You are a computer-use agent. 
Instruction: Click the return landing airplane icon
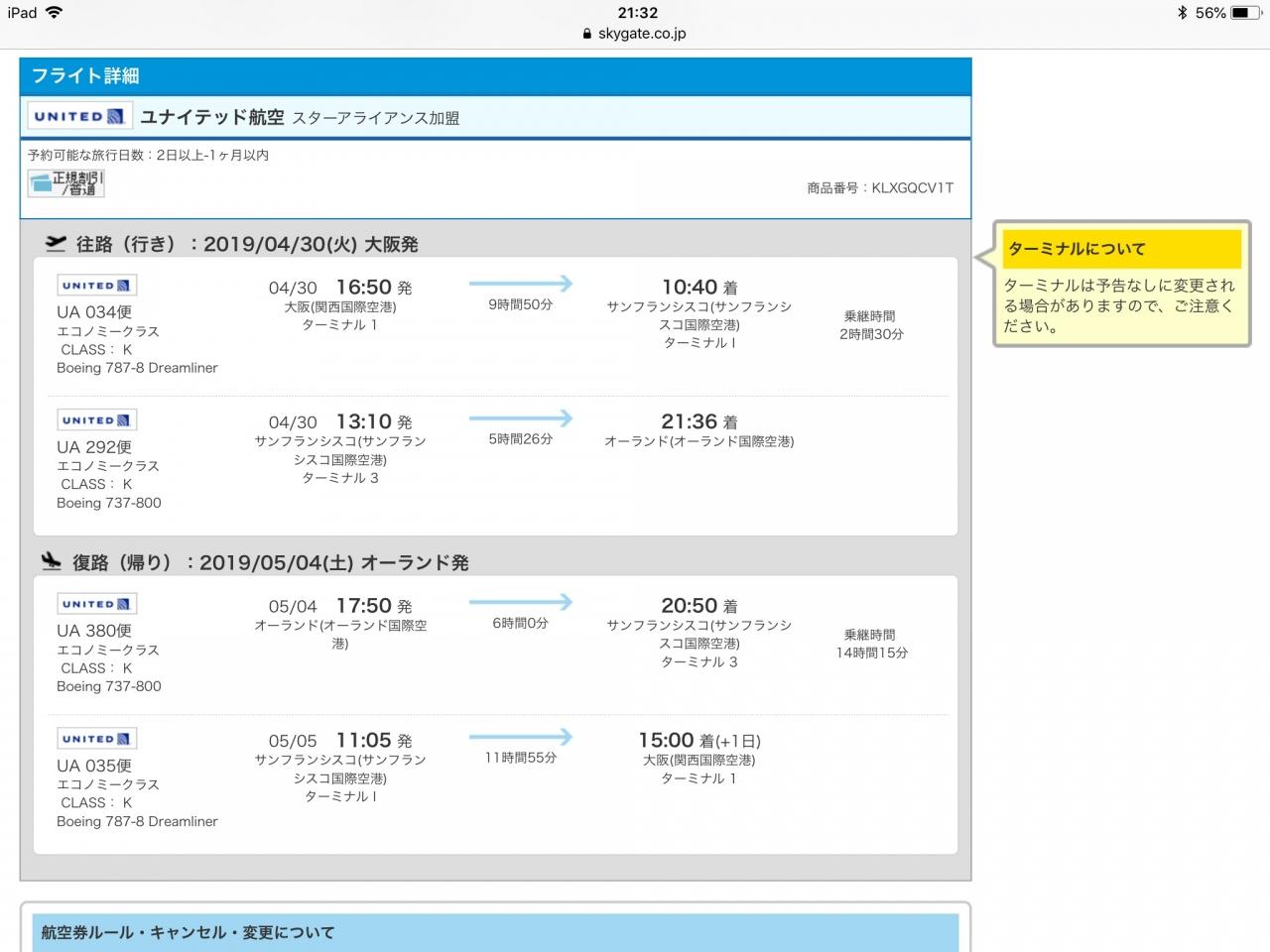52,561
